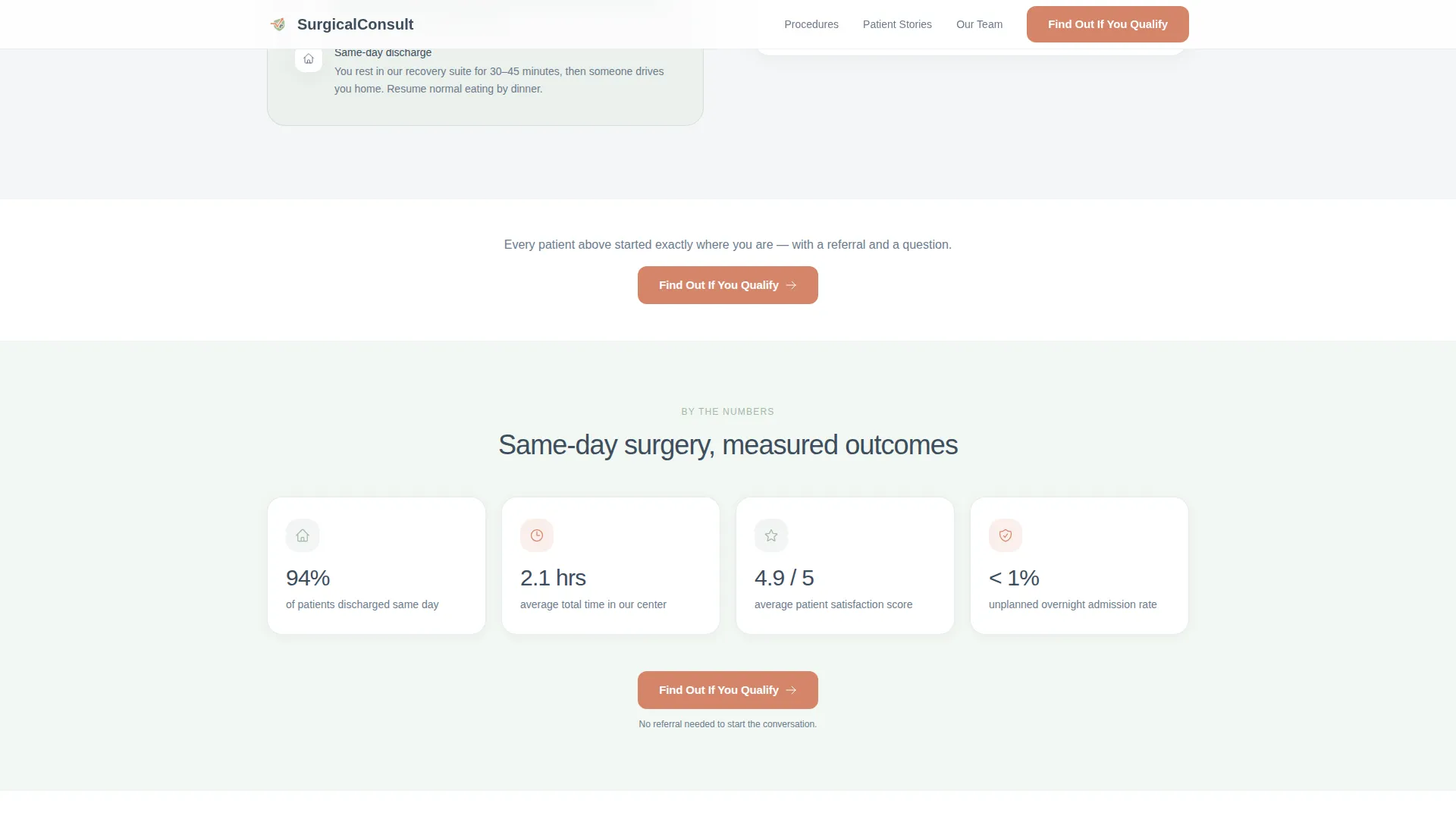Click the SurgicalConsult brand name
1456x819 pixels.
[355, 24]
